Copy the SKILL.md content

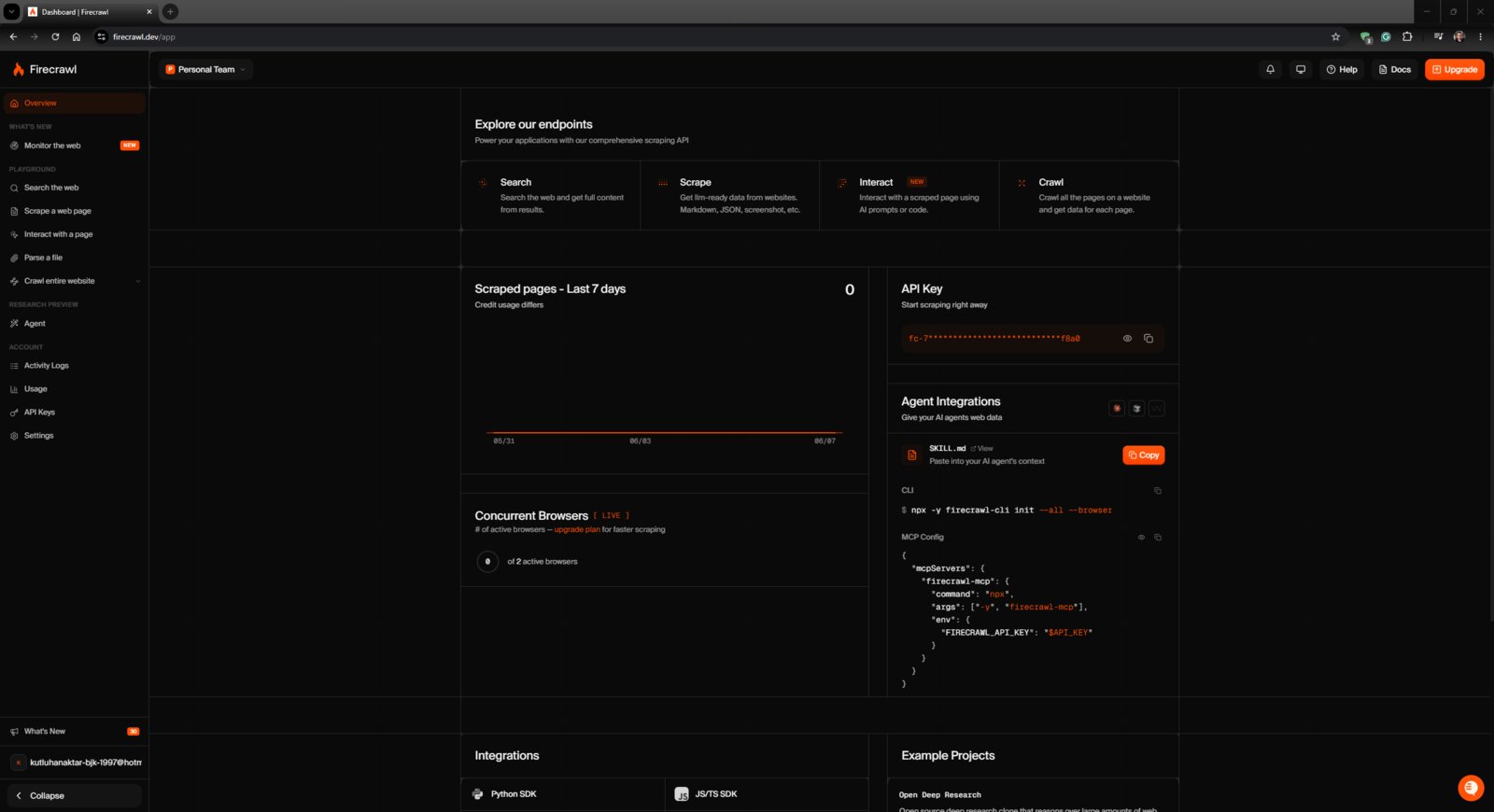tap(1144, 455)
